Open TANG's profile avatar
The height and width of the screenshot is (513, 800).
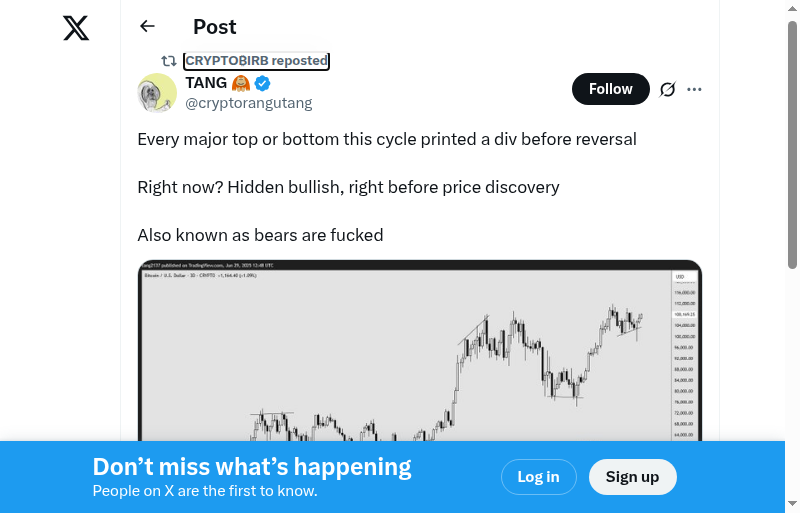(x=157, y=93)
